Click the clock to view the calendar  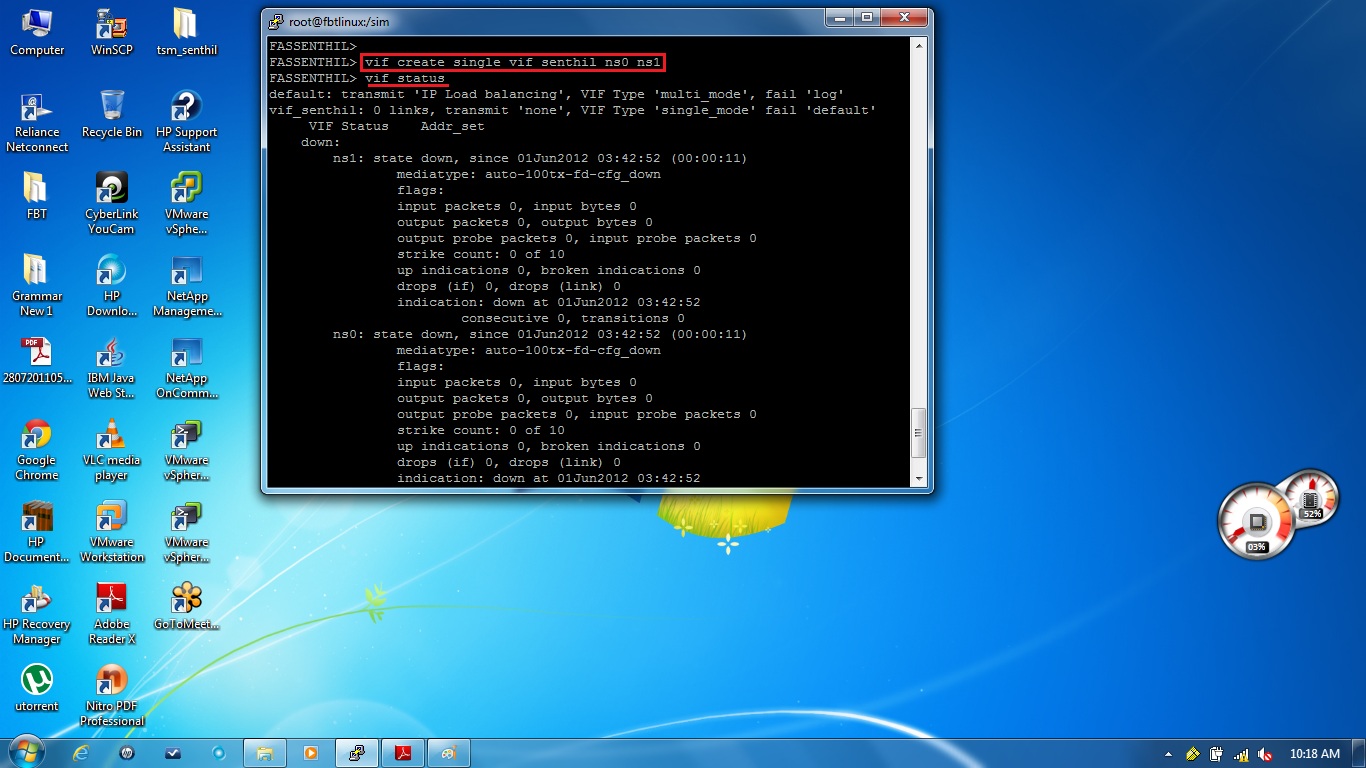click(1315, 754)
